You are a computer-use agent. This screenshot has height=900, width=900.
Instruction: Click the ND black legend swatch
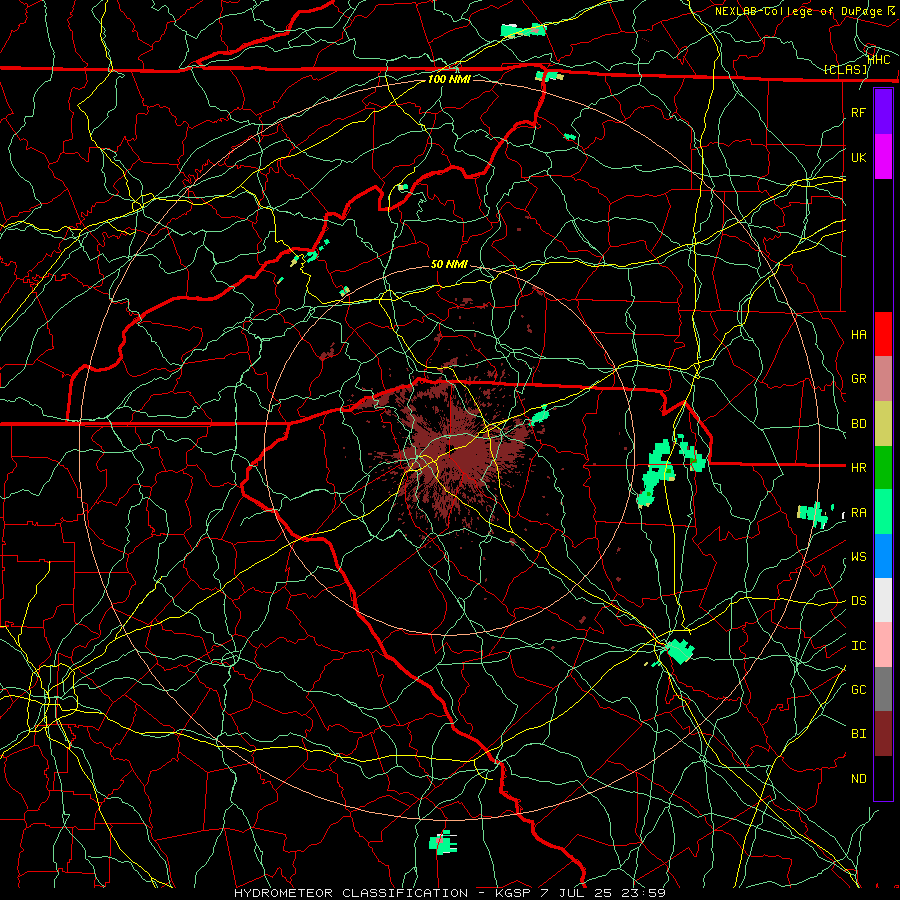pos(883,778)
